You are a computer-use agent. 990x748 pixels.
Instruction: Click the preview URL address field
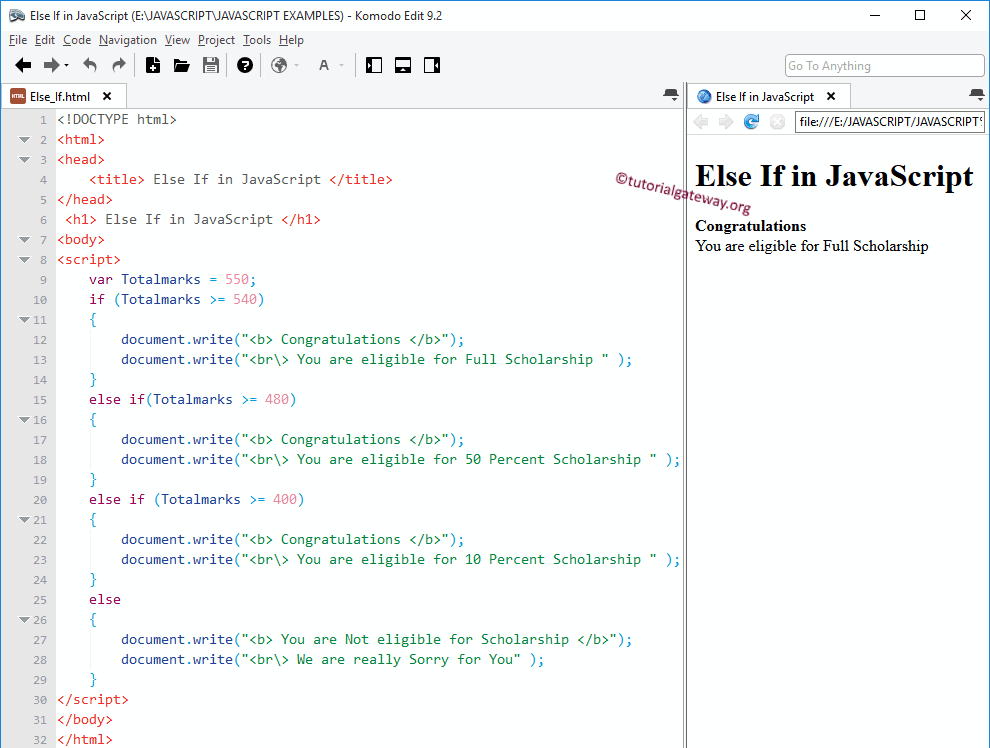click(x=889, y=122)
